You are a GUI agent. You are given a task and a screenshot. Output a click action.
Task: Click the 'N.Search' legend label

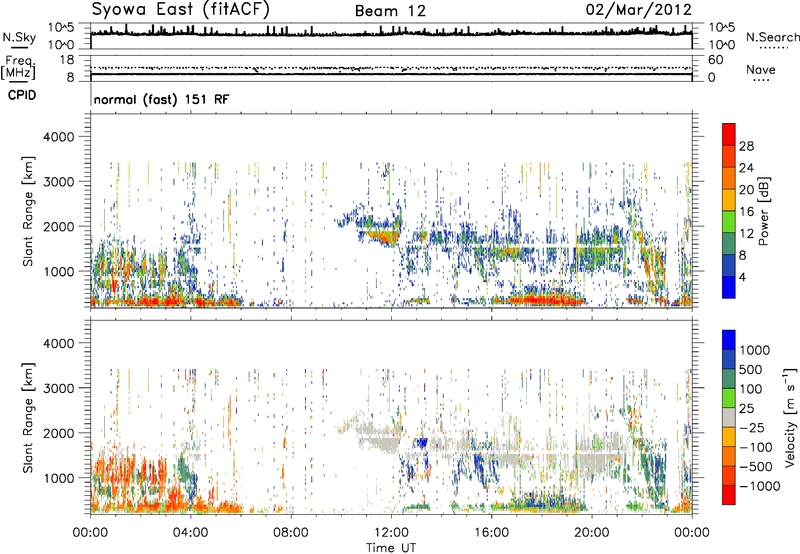[773, 37]
